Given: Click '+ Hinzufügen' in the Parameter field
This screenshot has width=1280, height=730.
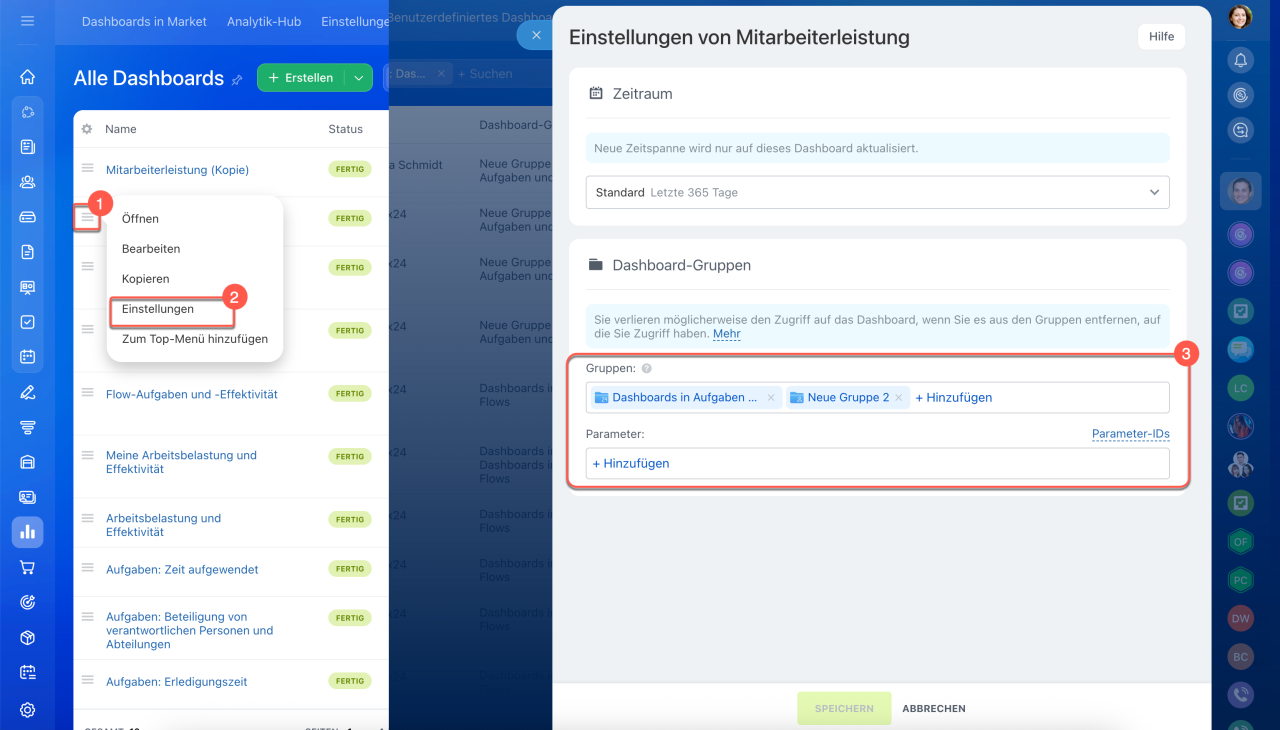Looking at the screenshot, I should click(631, 464).
